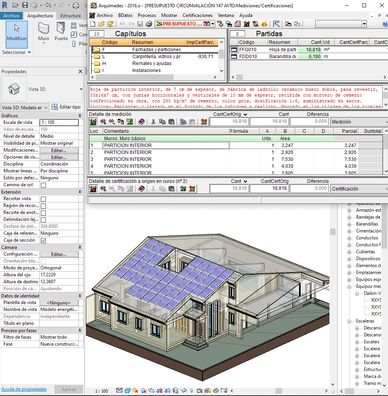Click first icon in Detalle de medición toolbar

(93, 122)
